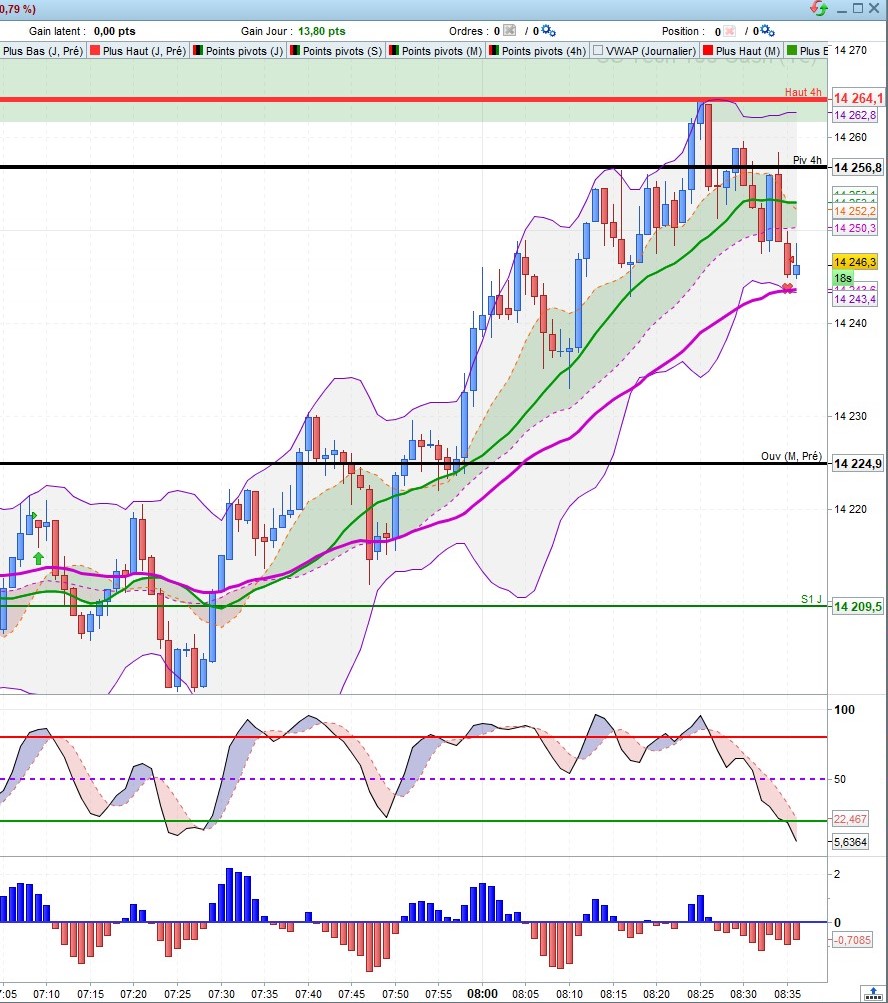Click the S1 J line label text
888x1003 pixels.
(811, 599)
